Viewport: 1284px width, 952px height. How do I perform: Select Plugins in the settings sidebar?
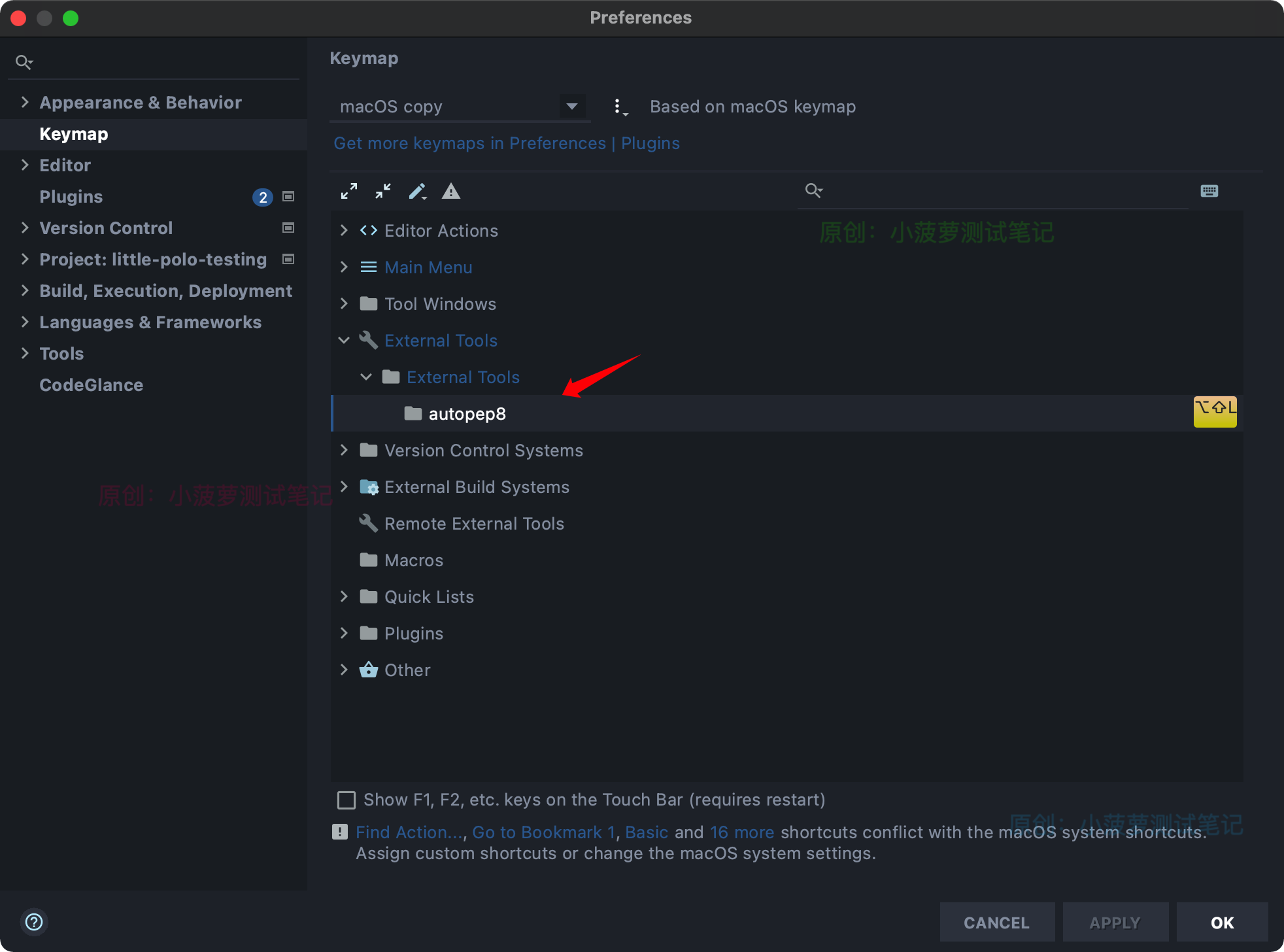pos(71,196)
